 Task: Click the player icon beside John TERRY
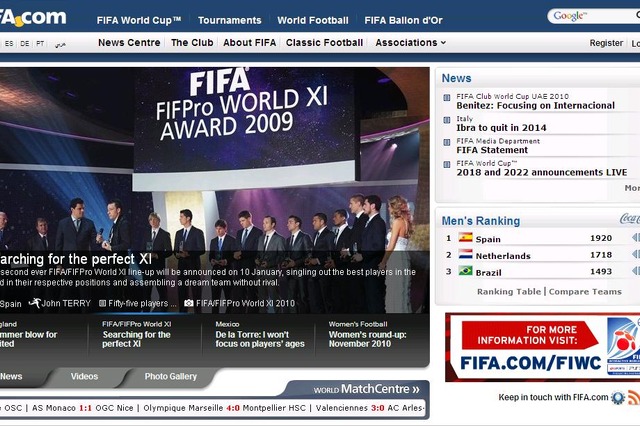pos(35,303)
